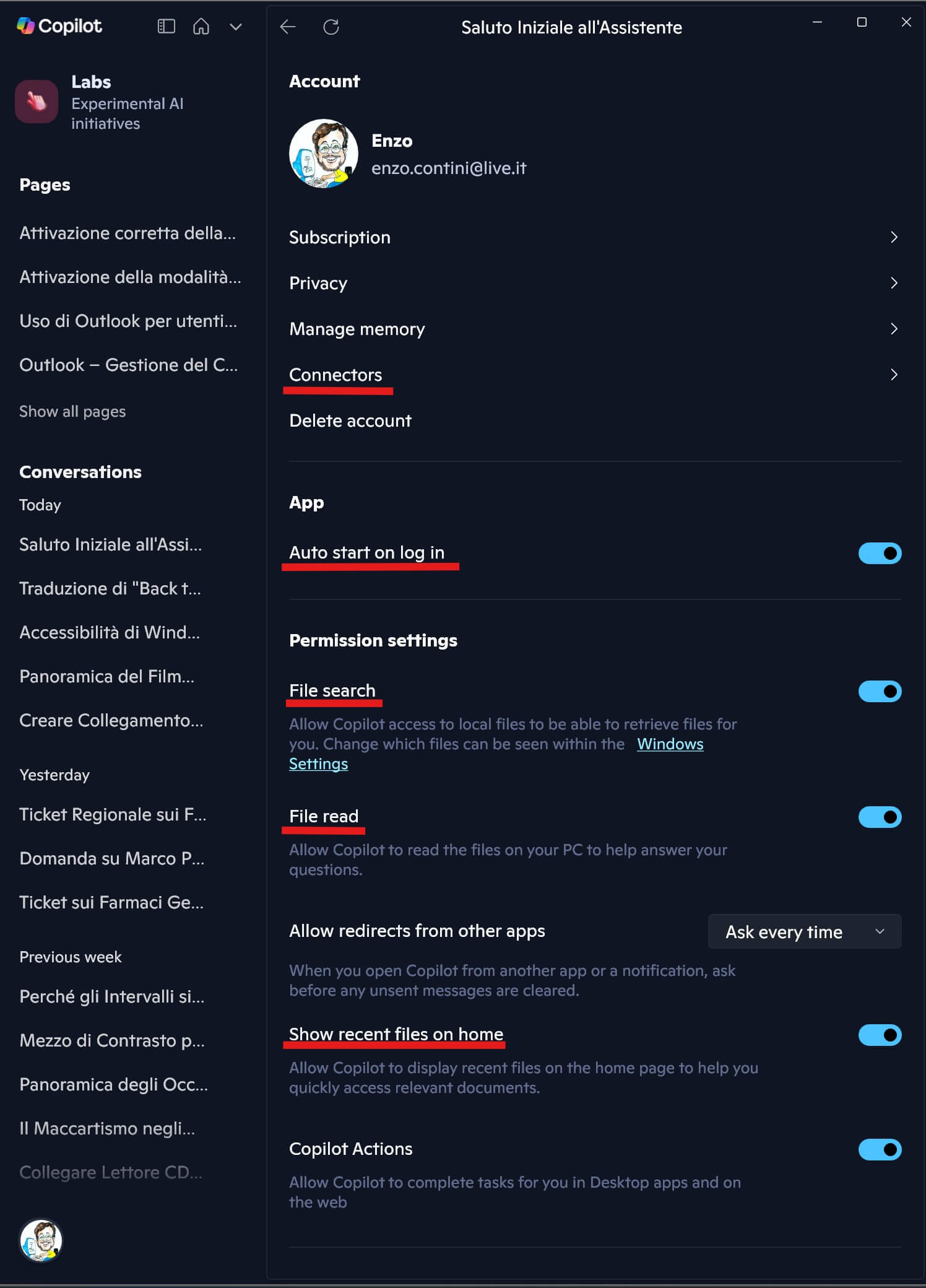
Task: Disable Auto start on log in
Action: (x=880, y=553)
